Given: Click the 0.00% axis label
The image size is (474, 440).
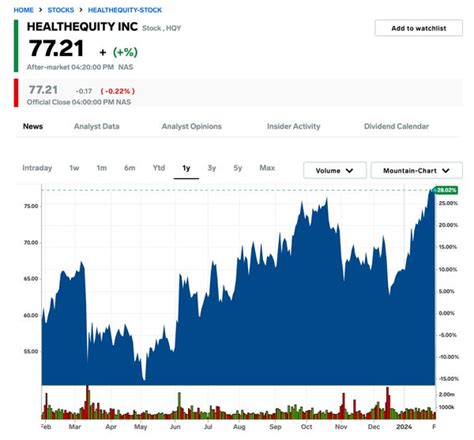Looking at the screenshot, I should [447, 313].
